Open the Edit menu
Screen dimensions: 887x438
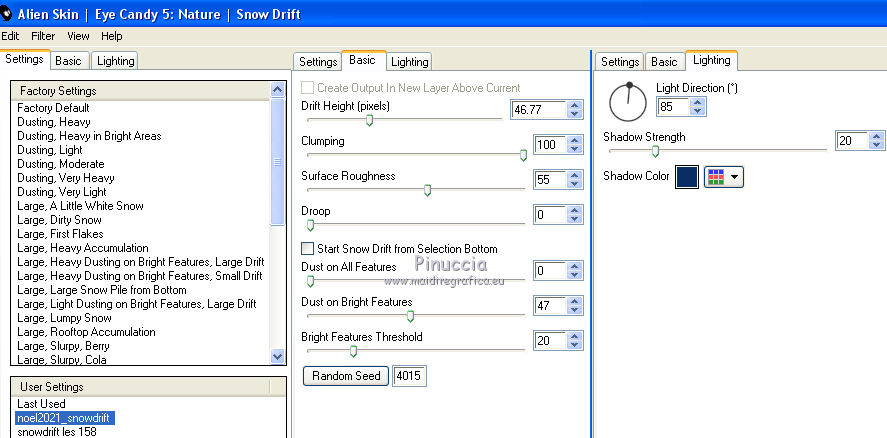coord(10,36)
